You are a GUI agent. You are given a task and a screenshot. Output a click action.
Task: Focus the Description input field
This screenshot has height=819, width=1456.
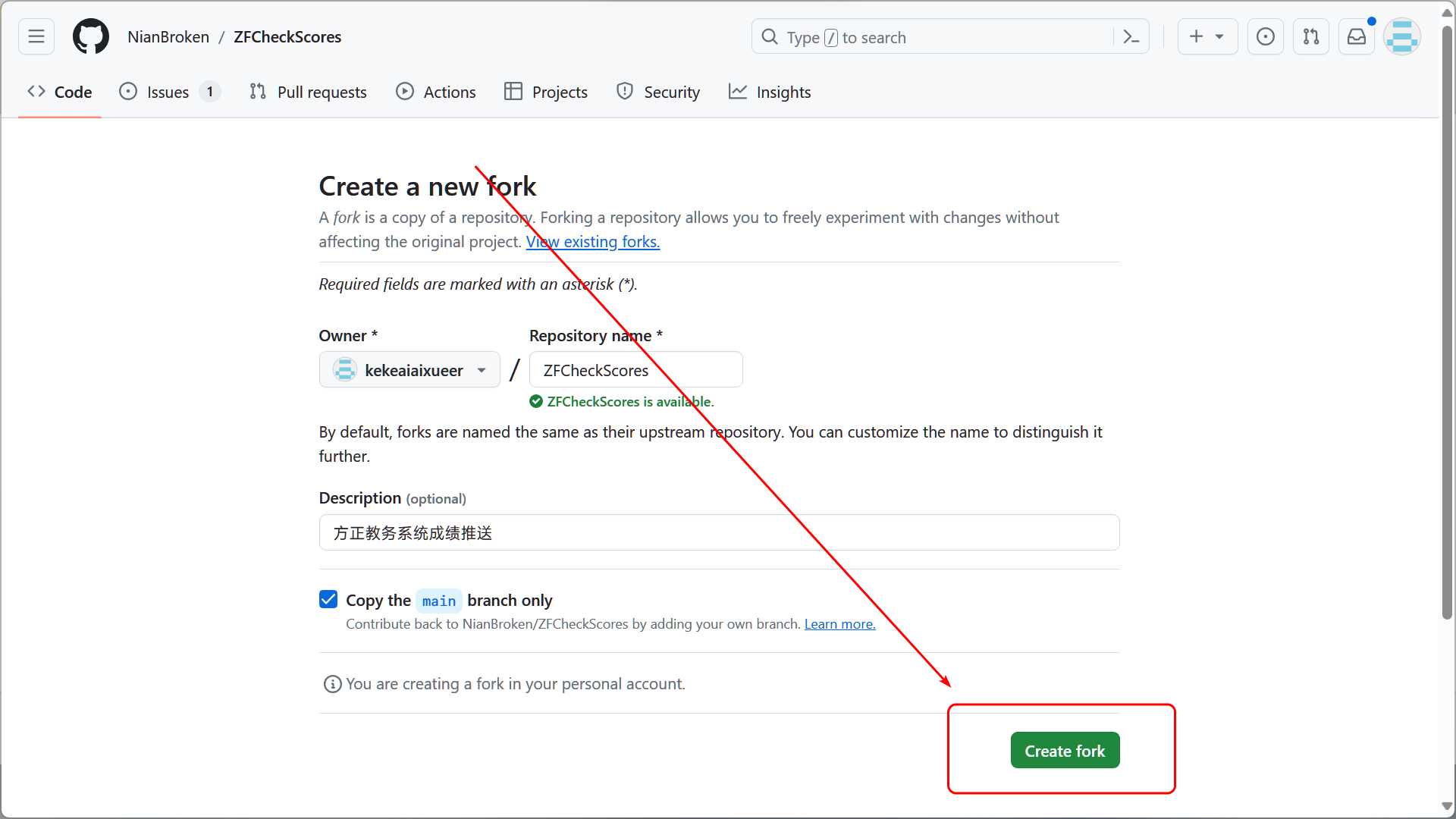[x=719, y=532]
